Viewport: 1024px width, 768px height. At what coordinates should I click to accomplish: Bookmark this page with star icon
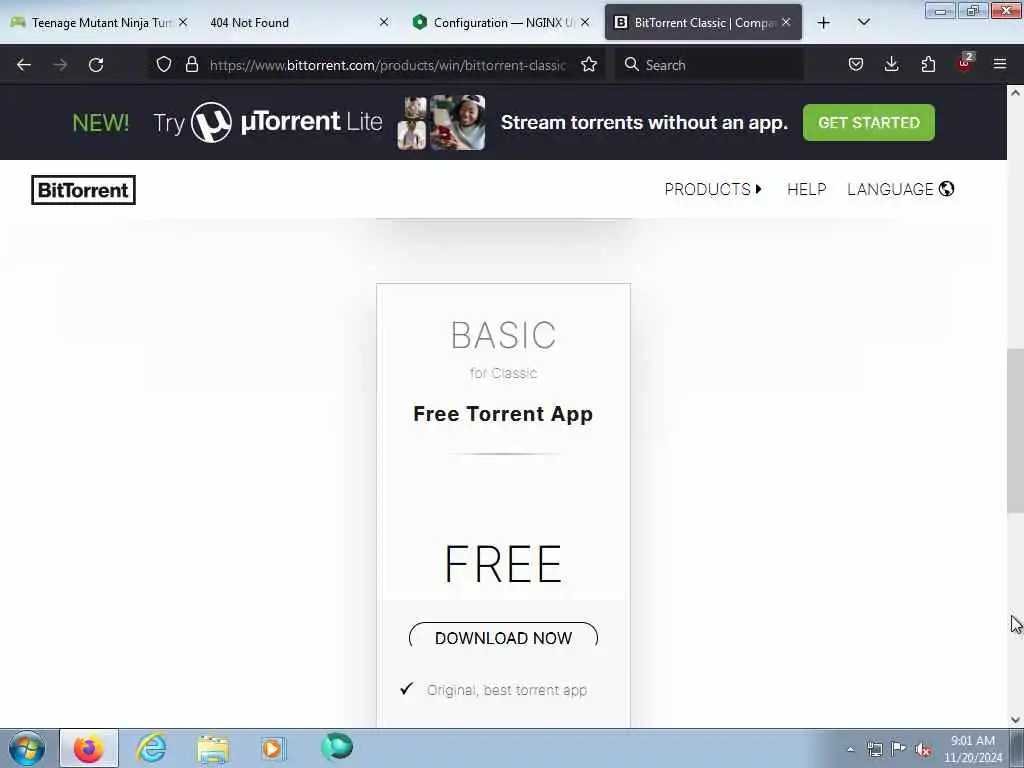point(589,65)
